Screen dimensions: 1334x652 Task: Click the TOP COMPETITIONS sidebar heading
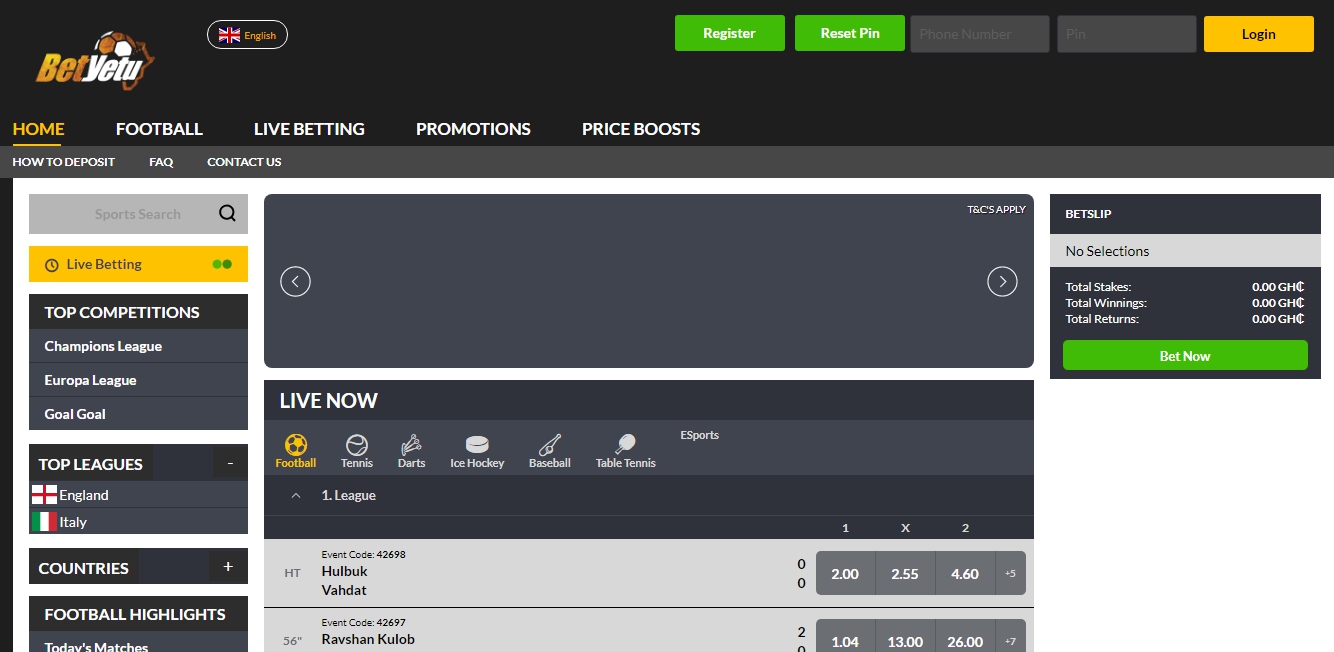coord(122,312)
